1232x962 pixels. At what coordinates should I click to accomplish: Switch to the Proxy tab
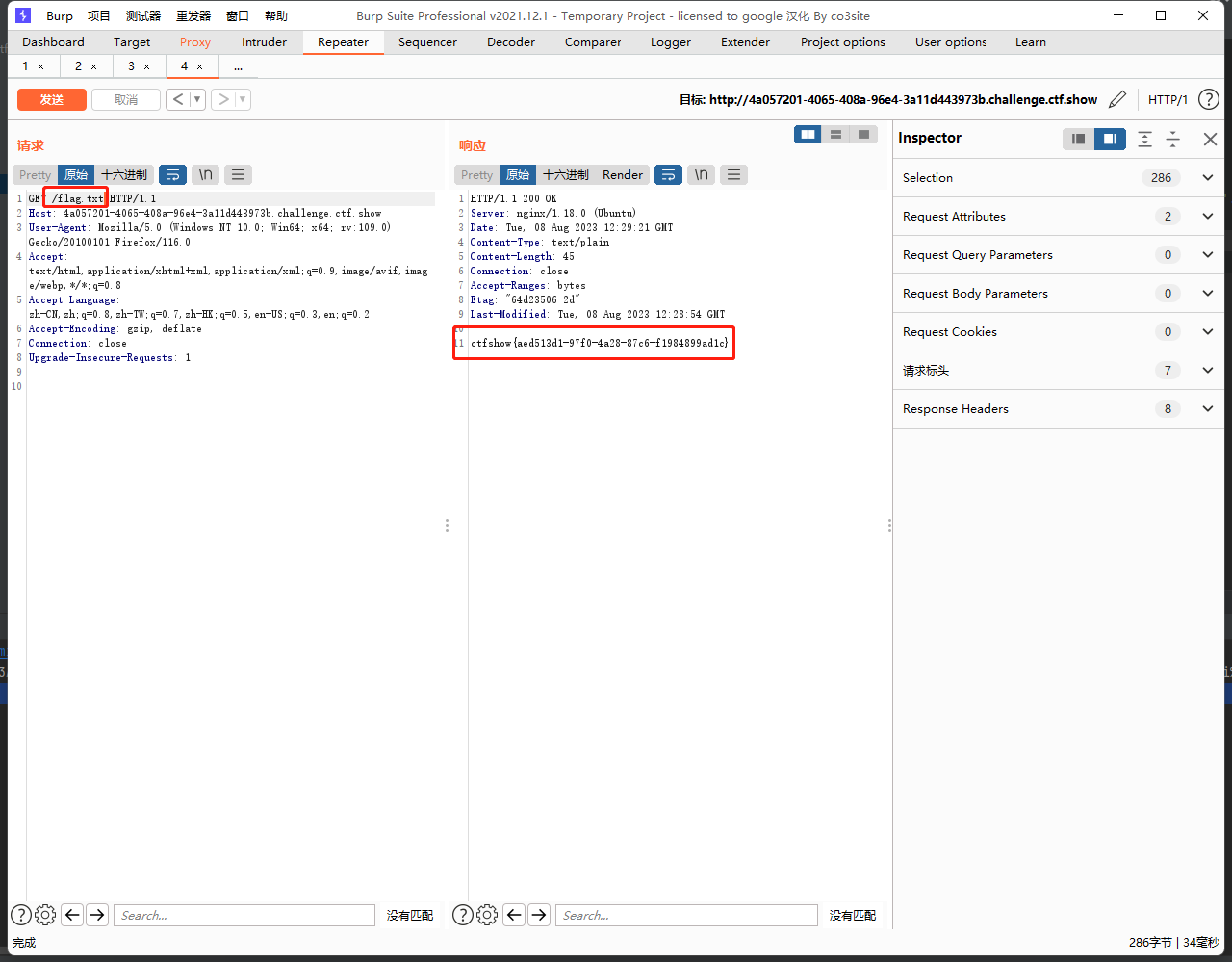[x=195, y=41]
